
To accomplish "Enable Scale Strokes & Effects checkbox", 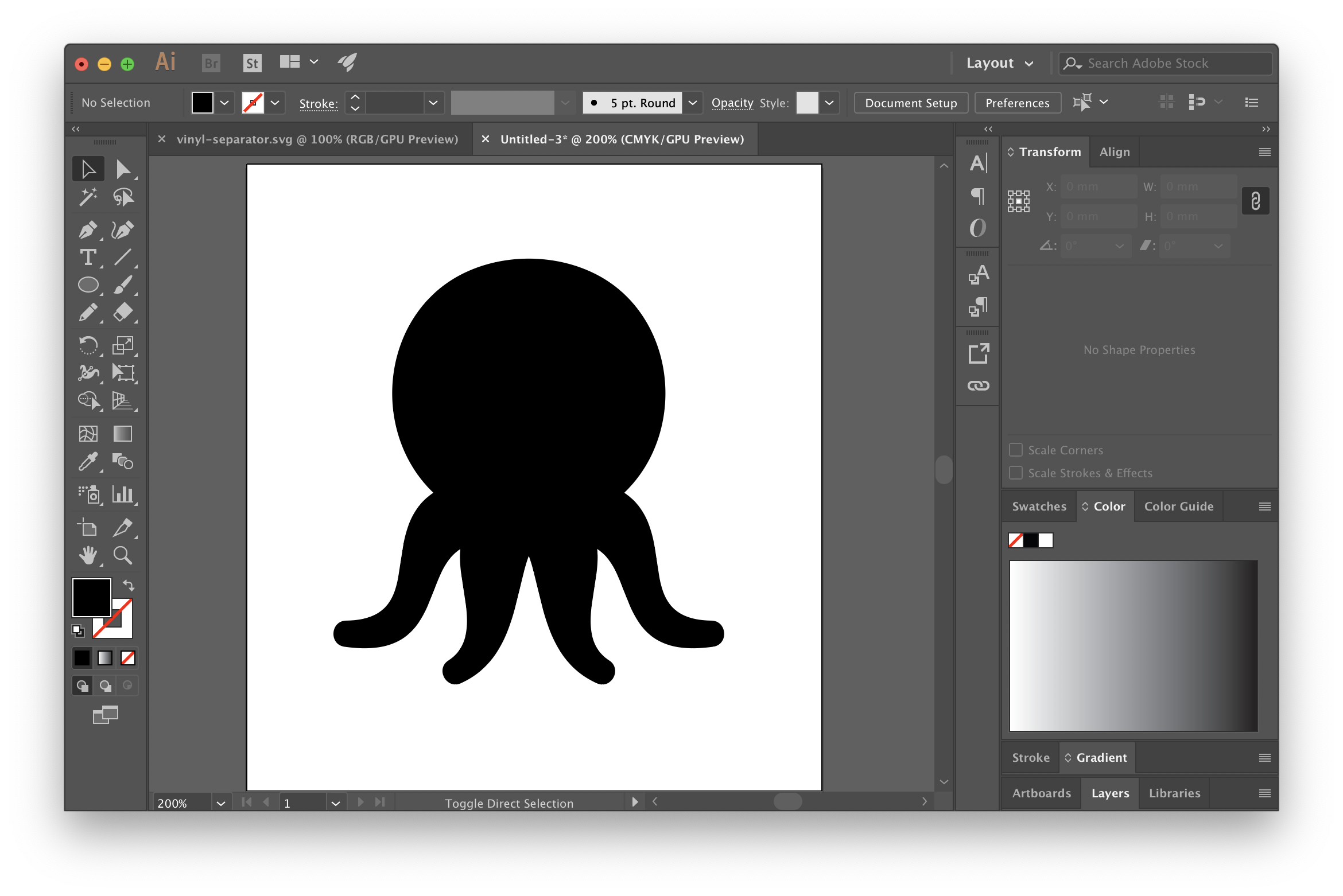I will tap(1016, 473).
